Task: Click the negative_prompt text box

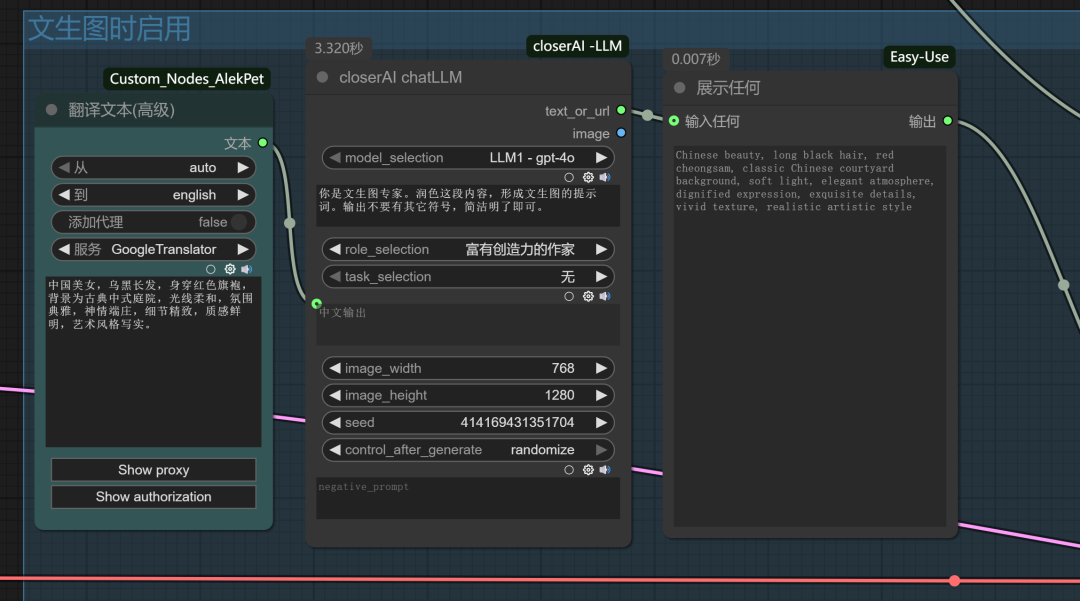Action: 468,498
